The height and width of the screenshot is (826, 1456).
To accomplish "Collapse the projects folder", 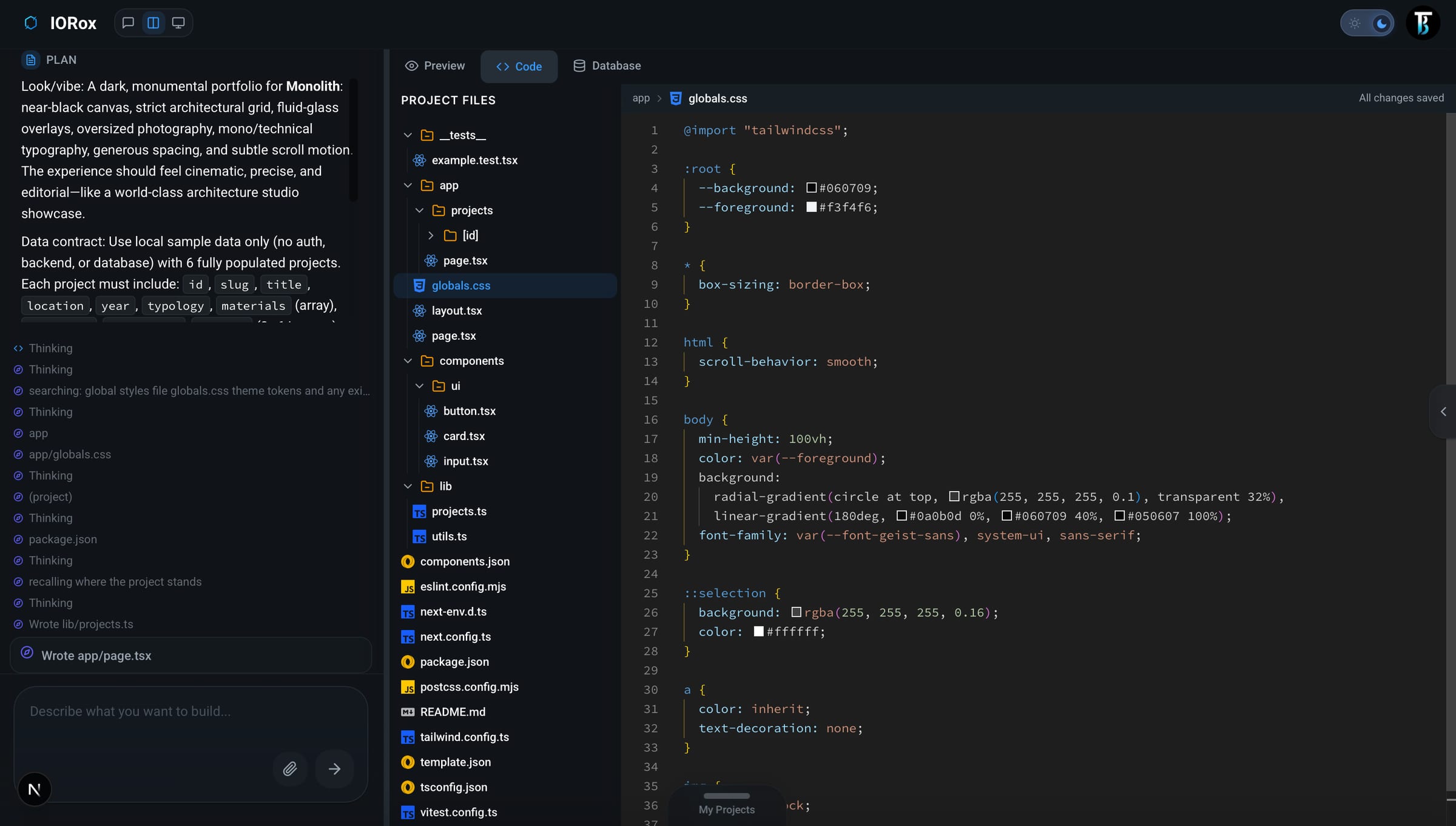I will coord(419,211).
